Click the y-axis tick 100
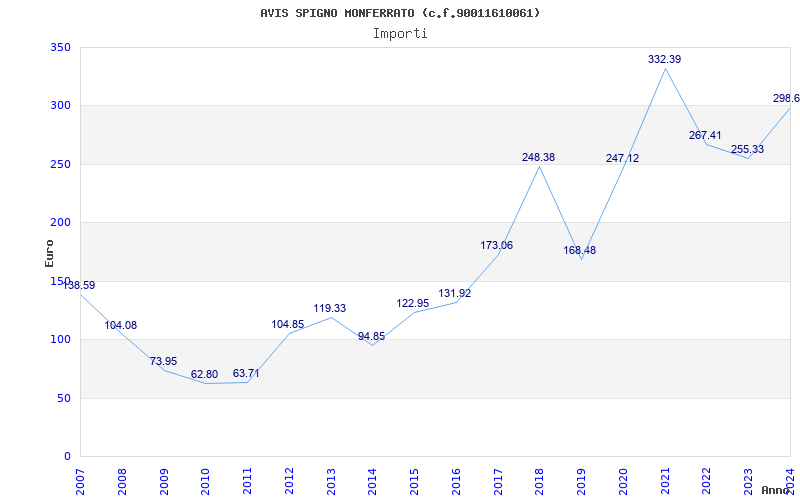This screenshot has width=800, height=500. [60, 339]
